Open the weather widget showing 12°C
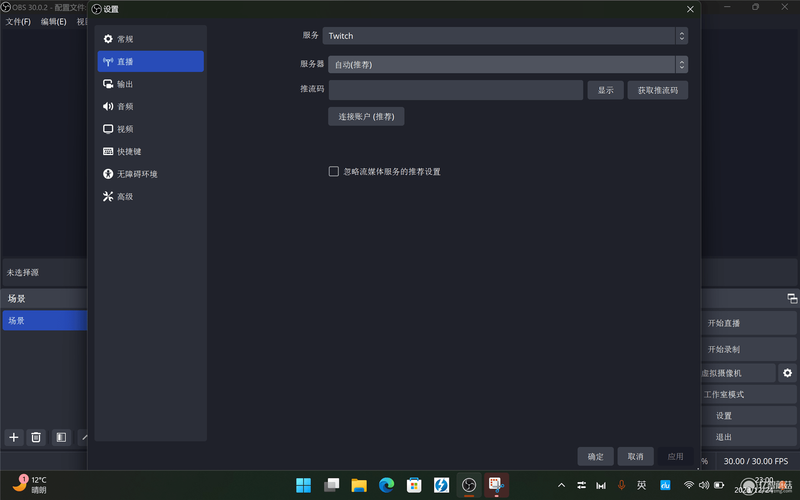The width and height of the screenshot is (800, 500). point(30,485)
